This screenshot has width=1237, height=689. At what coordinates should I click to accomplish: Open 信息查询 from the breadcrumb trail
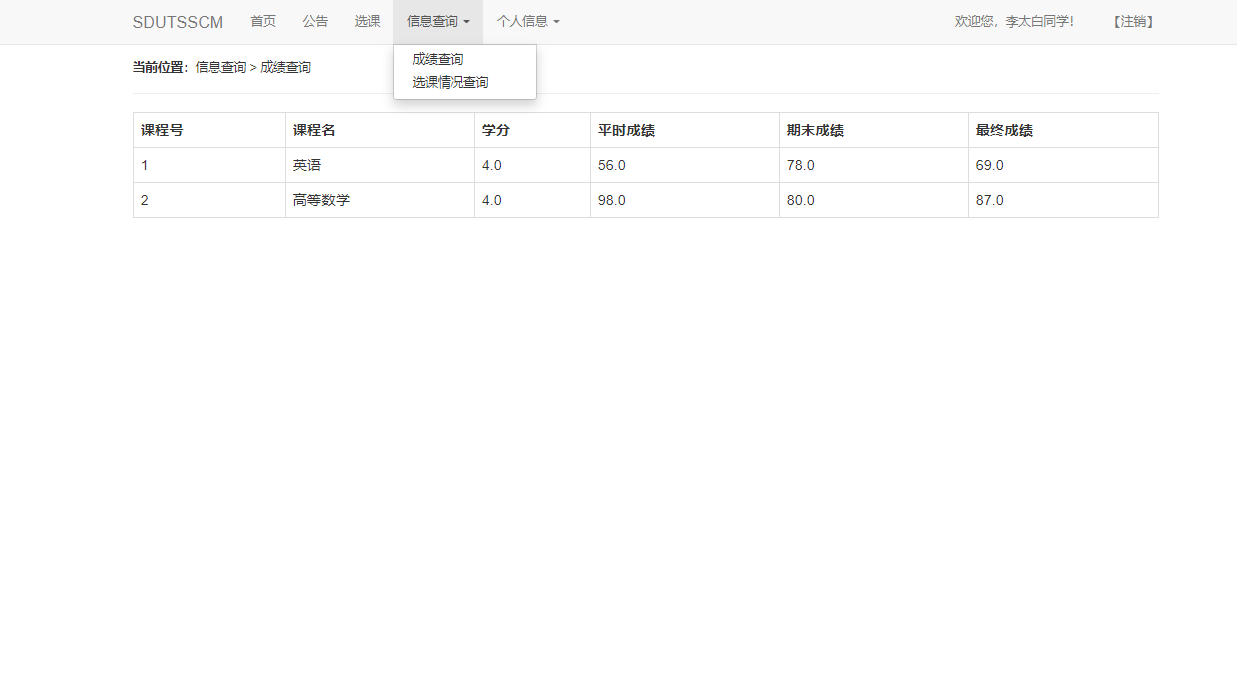(222, 67)
